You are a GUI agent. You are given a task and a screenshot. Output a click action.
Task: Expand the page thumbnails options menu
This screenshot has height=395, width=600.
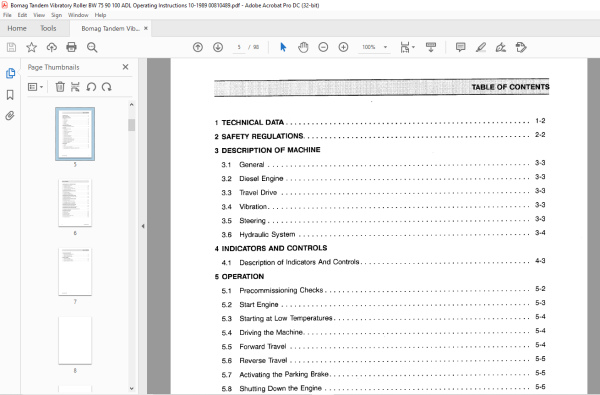tap(35, 87)
